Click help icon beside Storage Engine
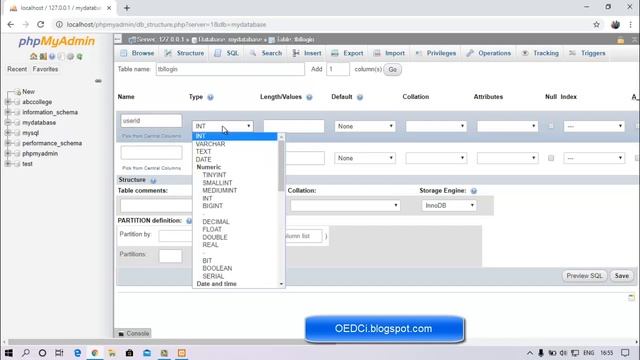 click(x=473, y=191)
